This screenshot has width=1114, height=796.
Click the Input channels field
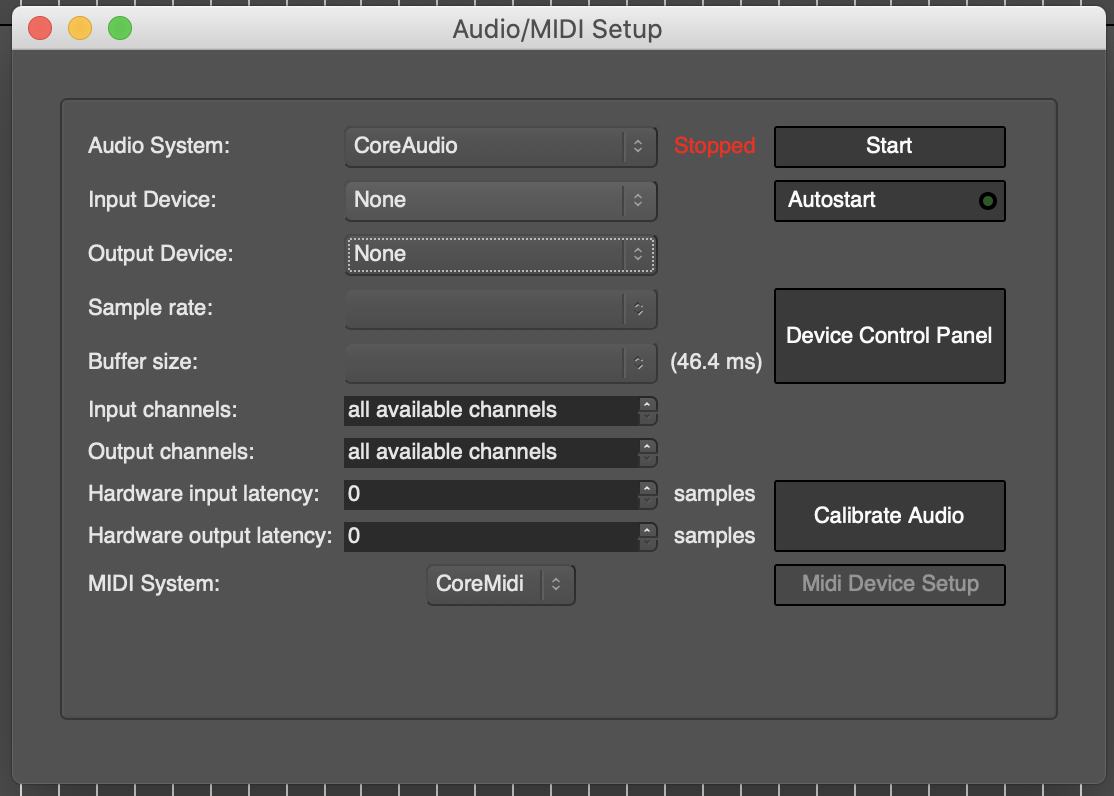click(x=490, y=410)
